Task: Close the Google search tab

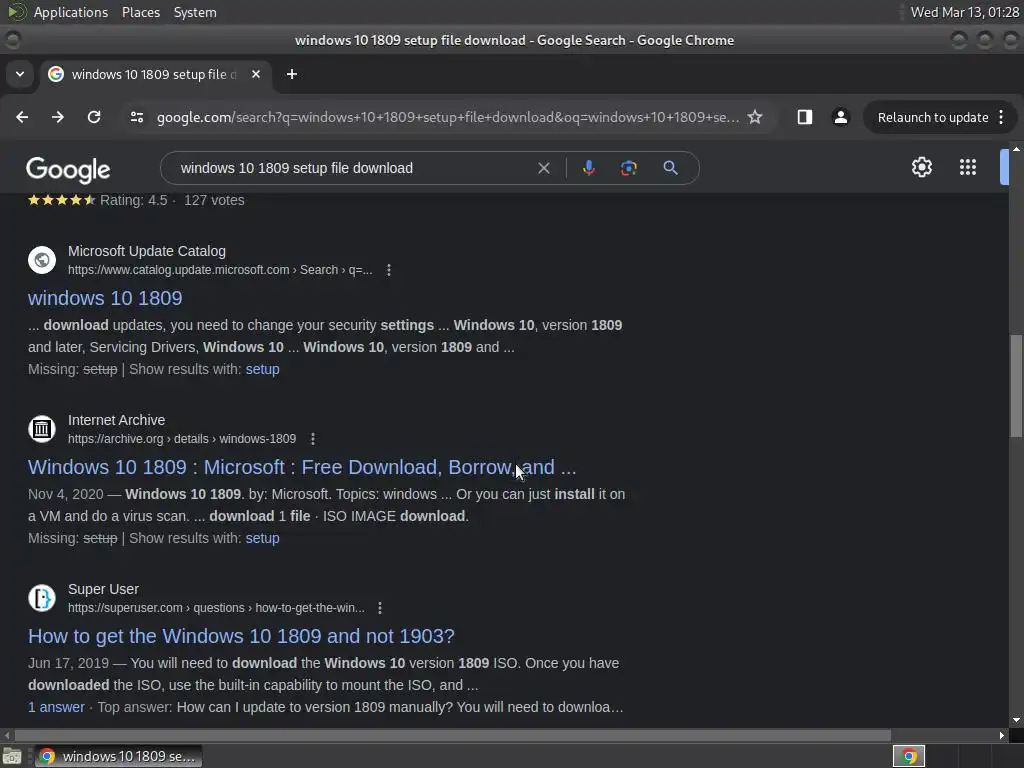Action: 256,74
